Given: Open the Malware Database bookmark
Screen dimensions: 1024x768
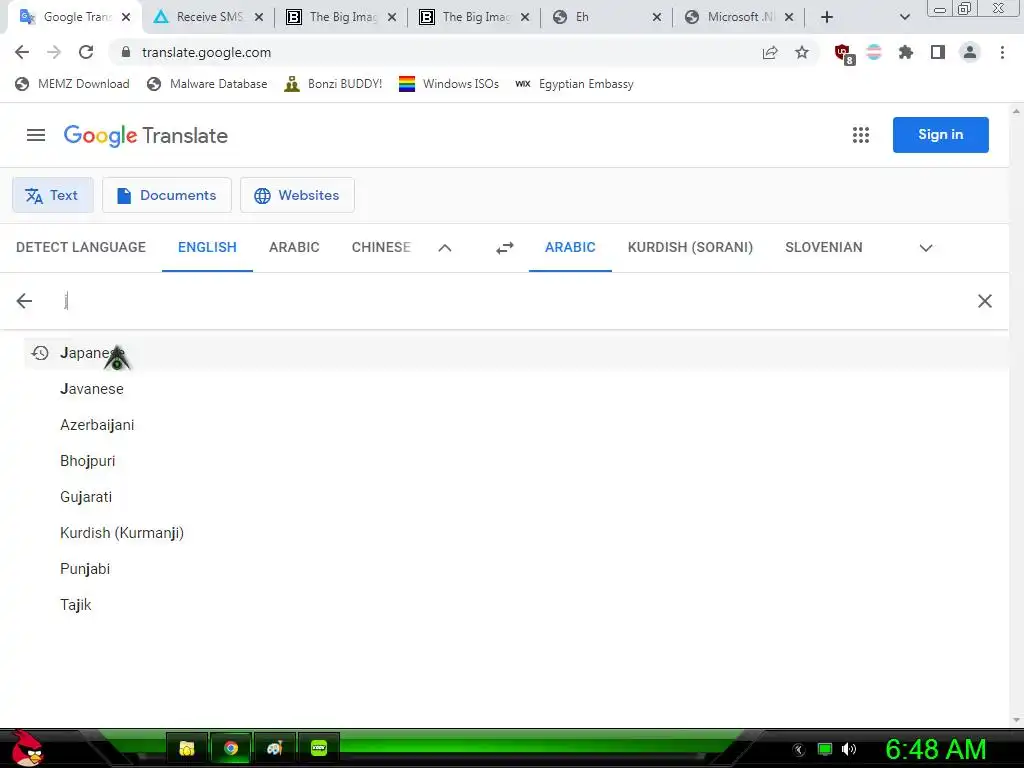Looking at the screenshot, I should coord(208,84).
